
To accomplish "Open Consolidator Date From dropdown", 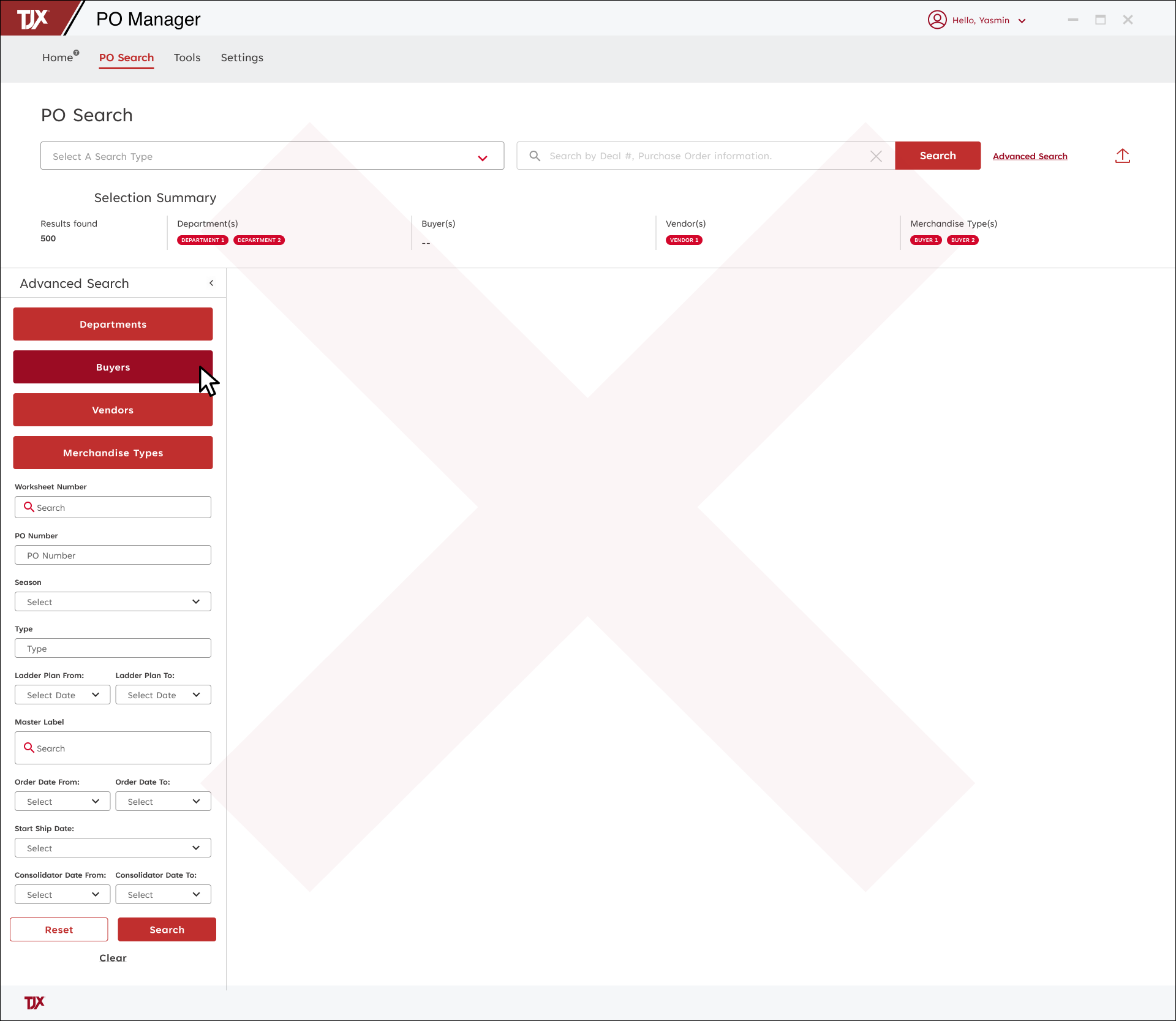I will pos(62,894).
